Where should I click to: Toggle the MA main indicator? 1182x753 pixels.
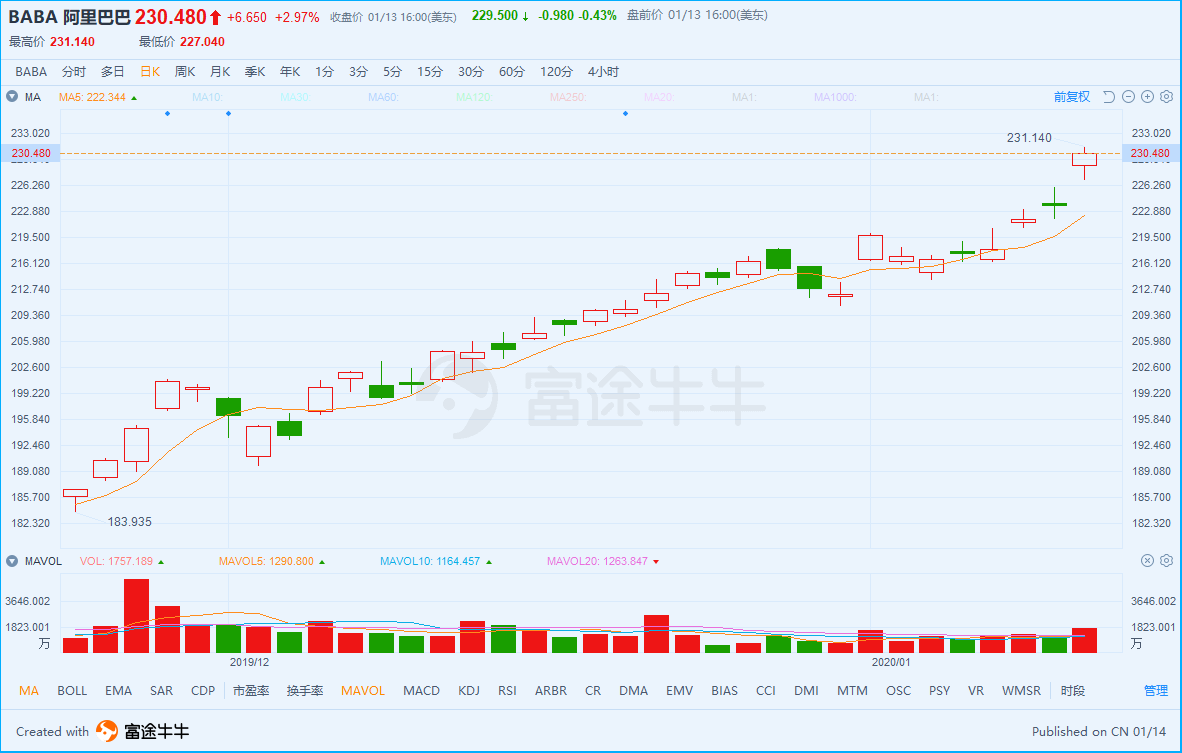coord(29,690)
